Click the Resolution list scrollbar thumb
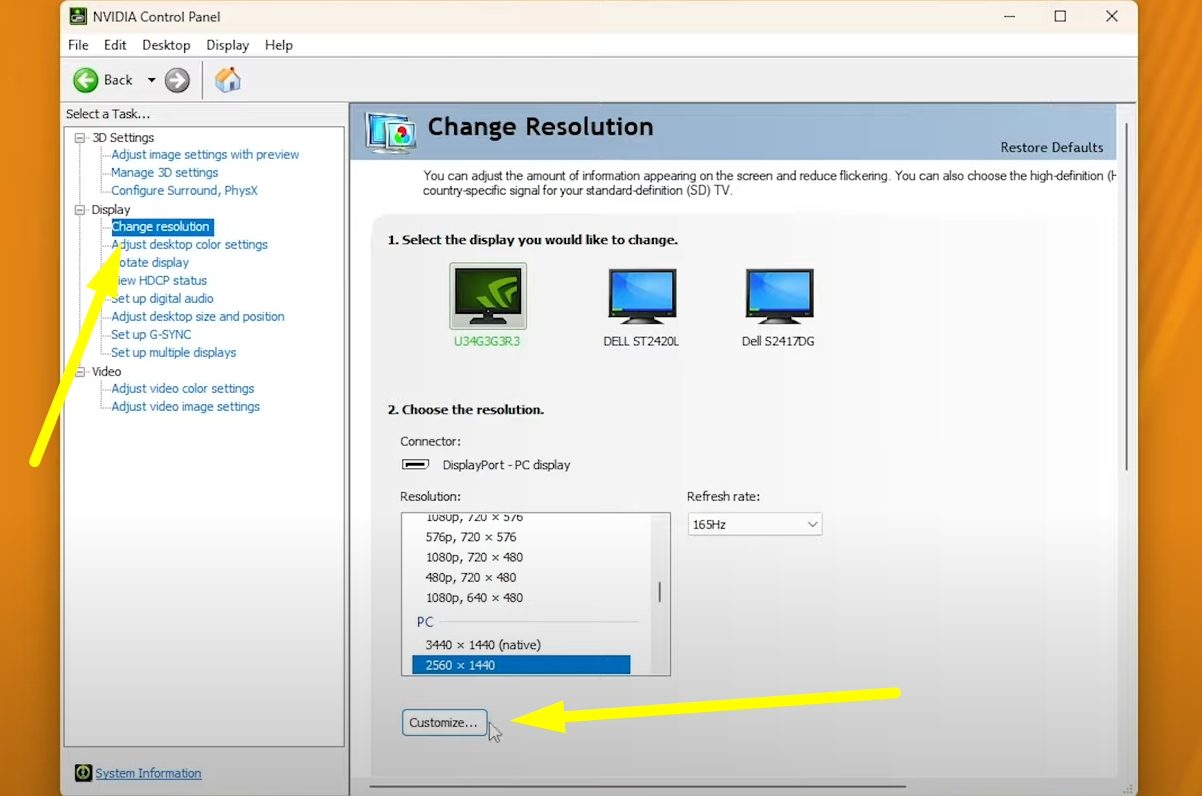The image size is (1202, 796). (659, 592)
